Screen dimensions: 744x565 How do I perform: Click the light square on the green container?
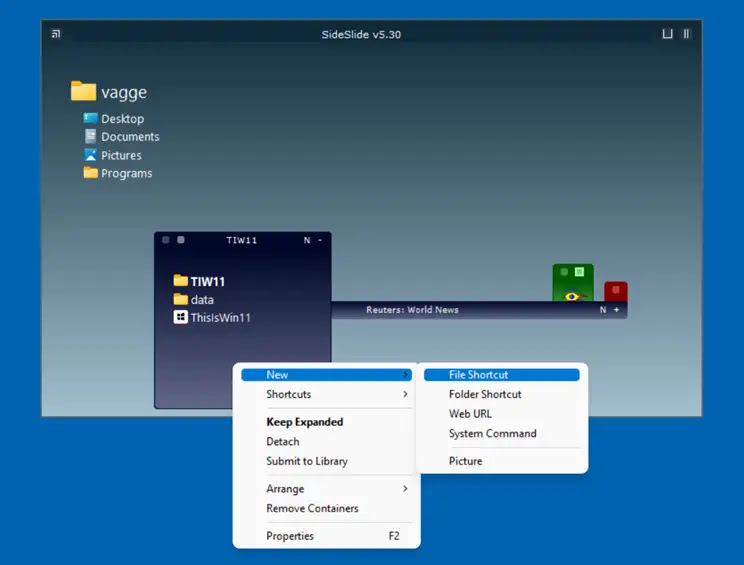579,272
